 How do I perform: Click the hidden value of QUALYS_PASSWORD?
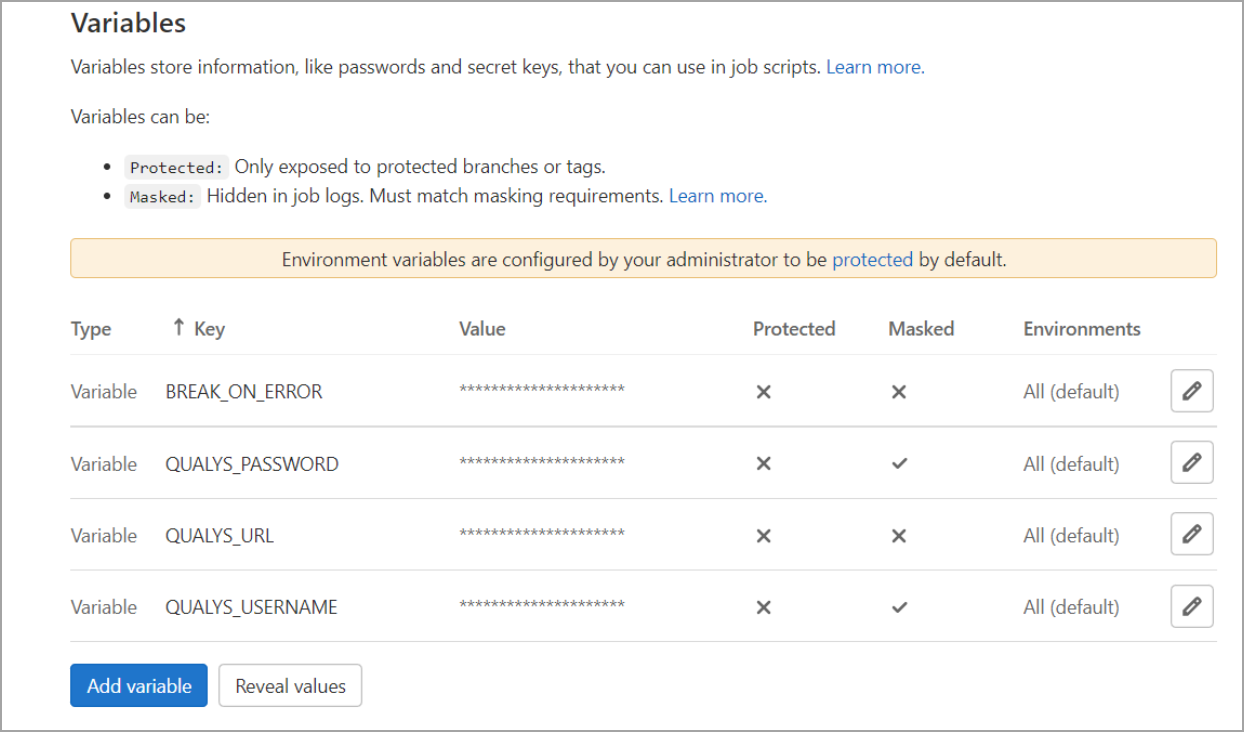tap(541, 463)
